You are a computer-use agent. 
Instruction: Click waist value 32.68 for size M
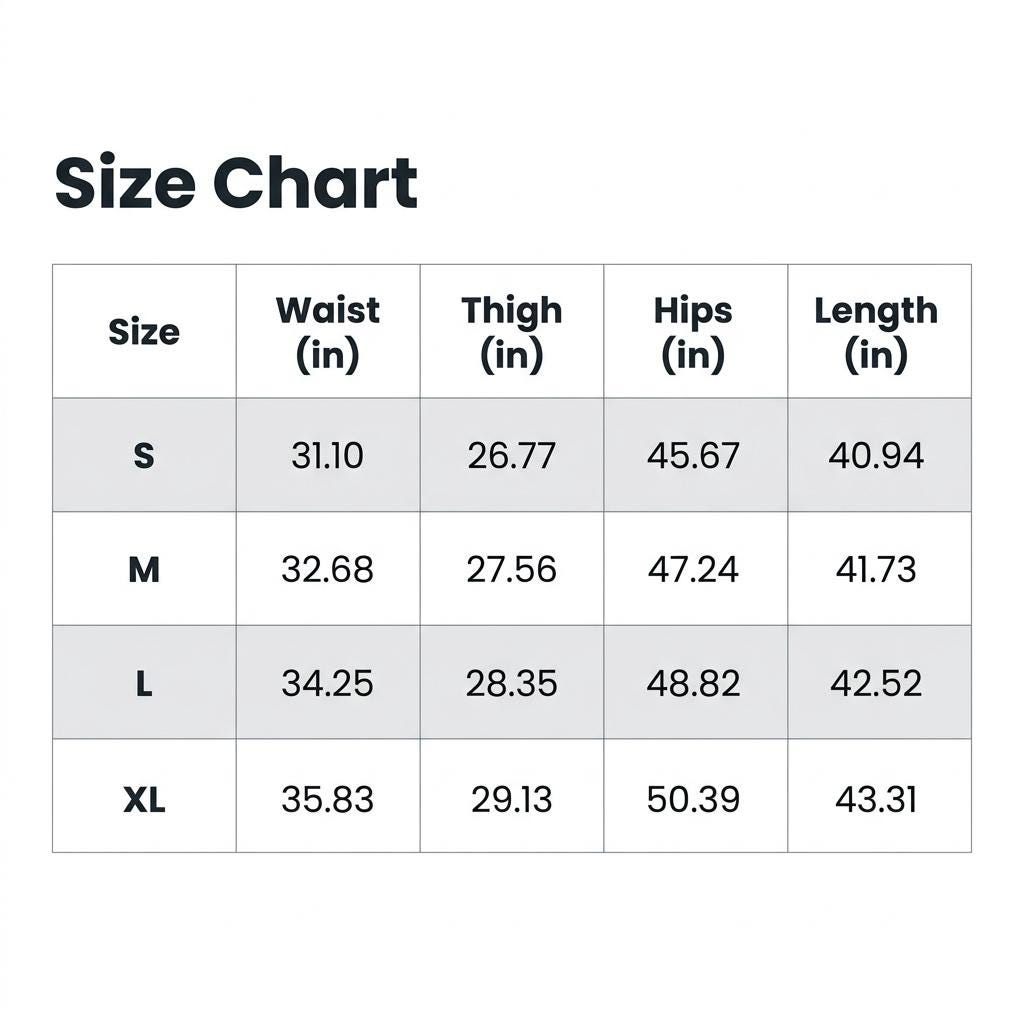pos(328,569)
